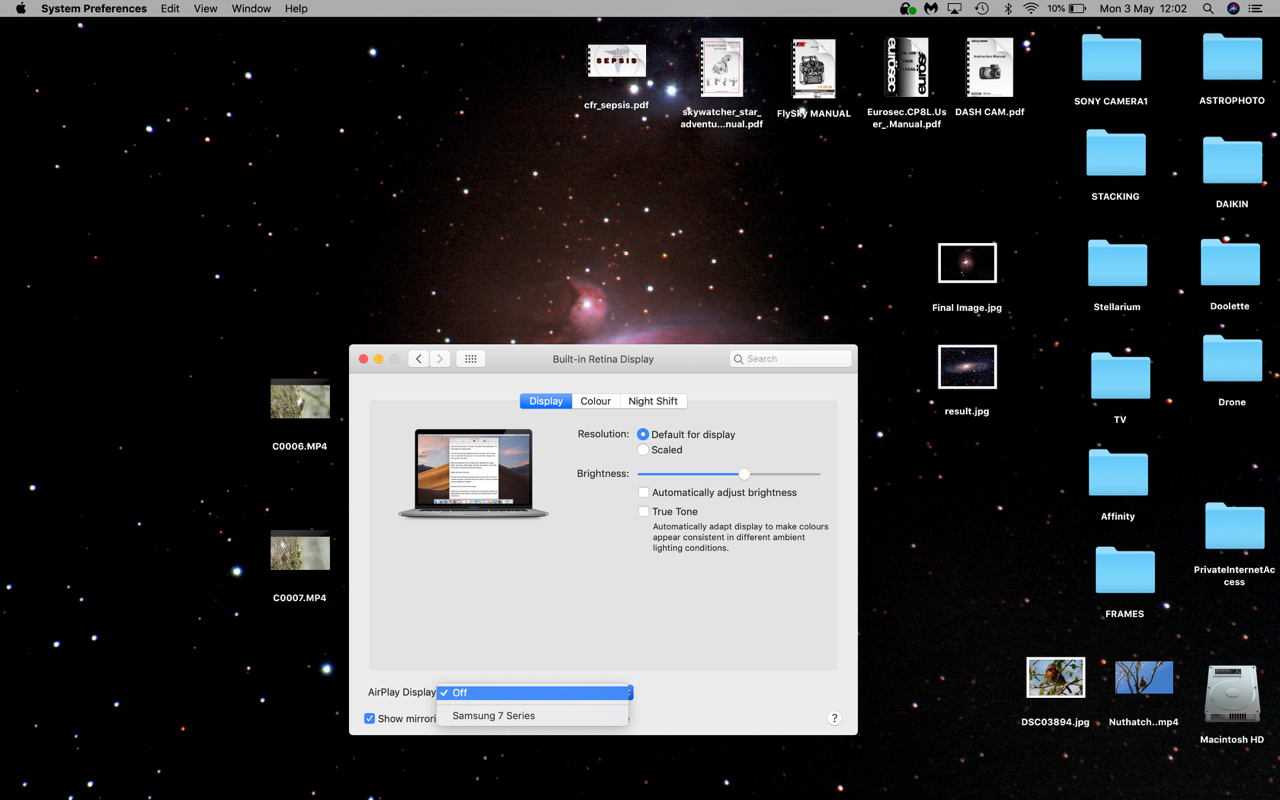
Task: Select the TV folder on desktop
Action: pyautogui.click(x=1120, y=376)
